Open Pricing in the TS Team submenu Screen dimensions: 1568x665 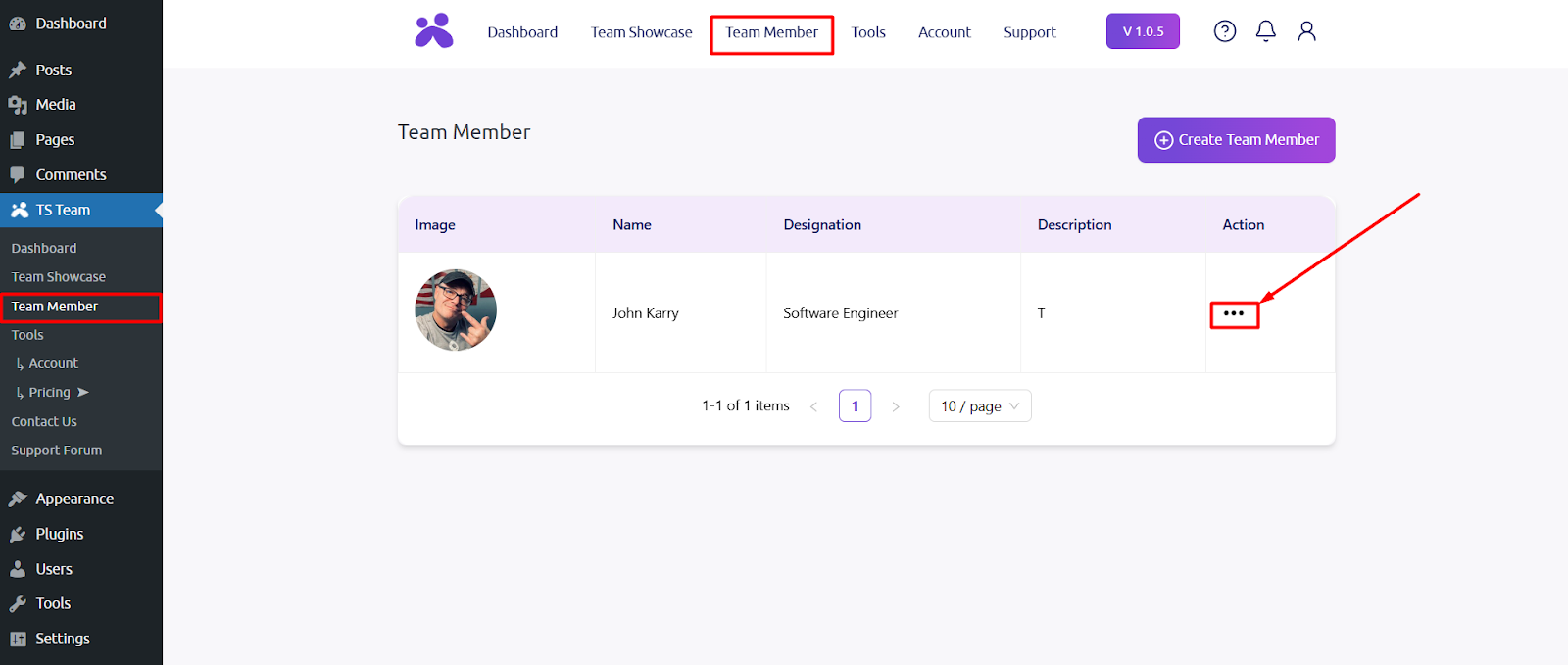point(49,392)
